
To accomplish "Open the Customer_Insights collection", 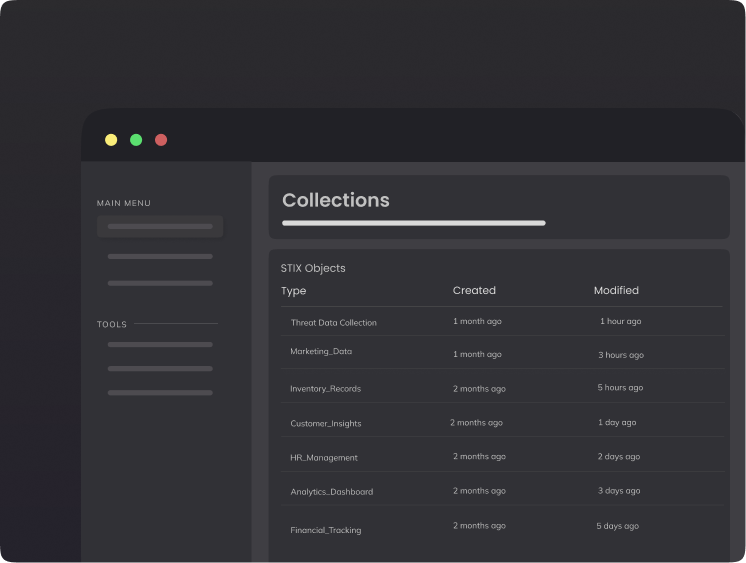I will pos(326,424).
